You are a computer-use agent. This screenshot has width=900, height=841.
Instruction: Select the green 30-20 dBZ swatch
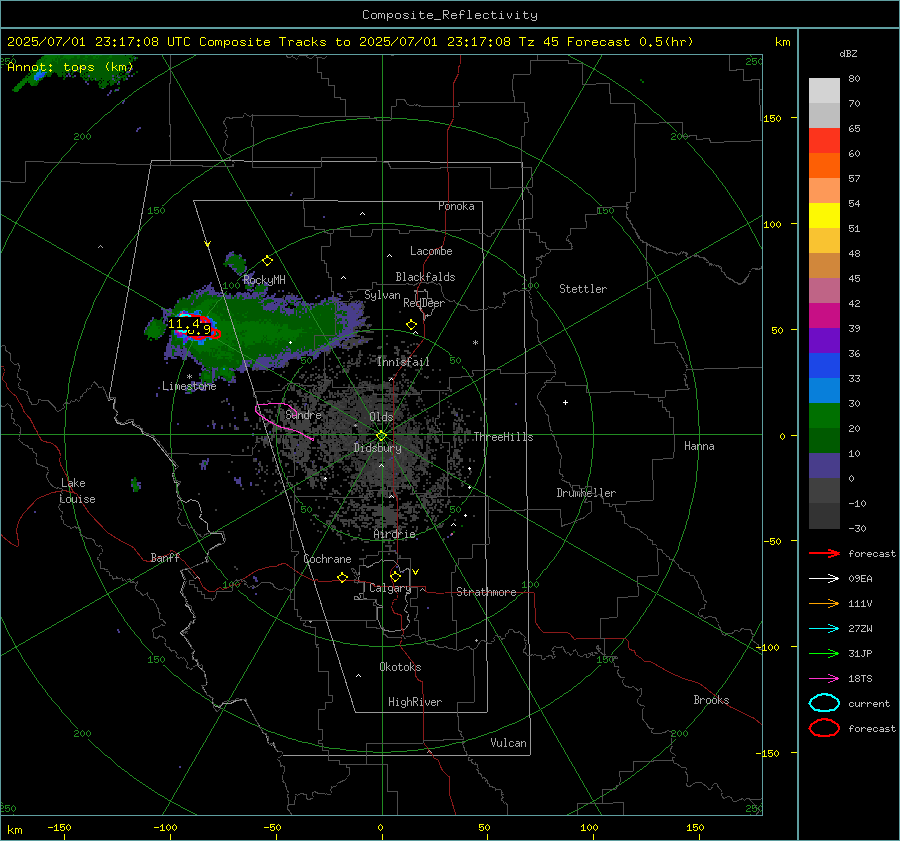pos(824,416)
